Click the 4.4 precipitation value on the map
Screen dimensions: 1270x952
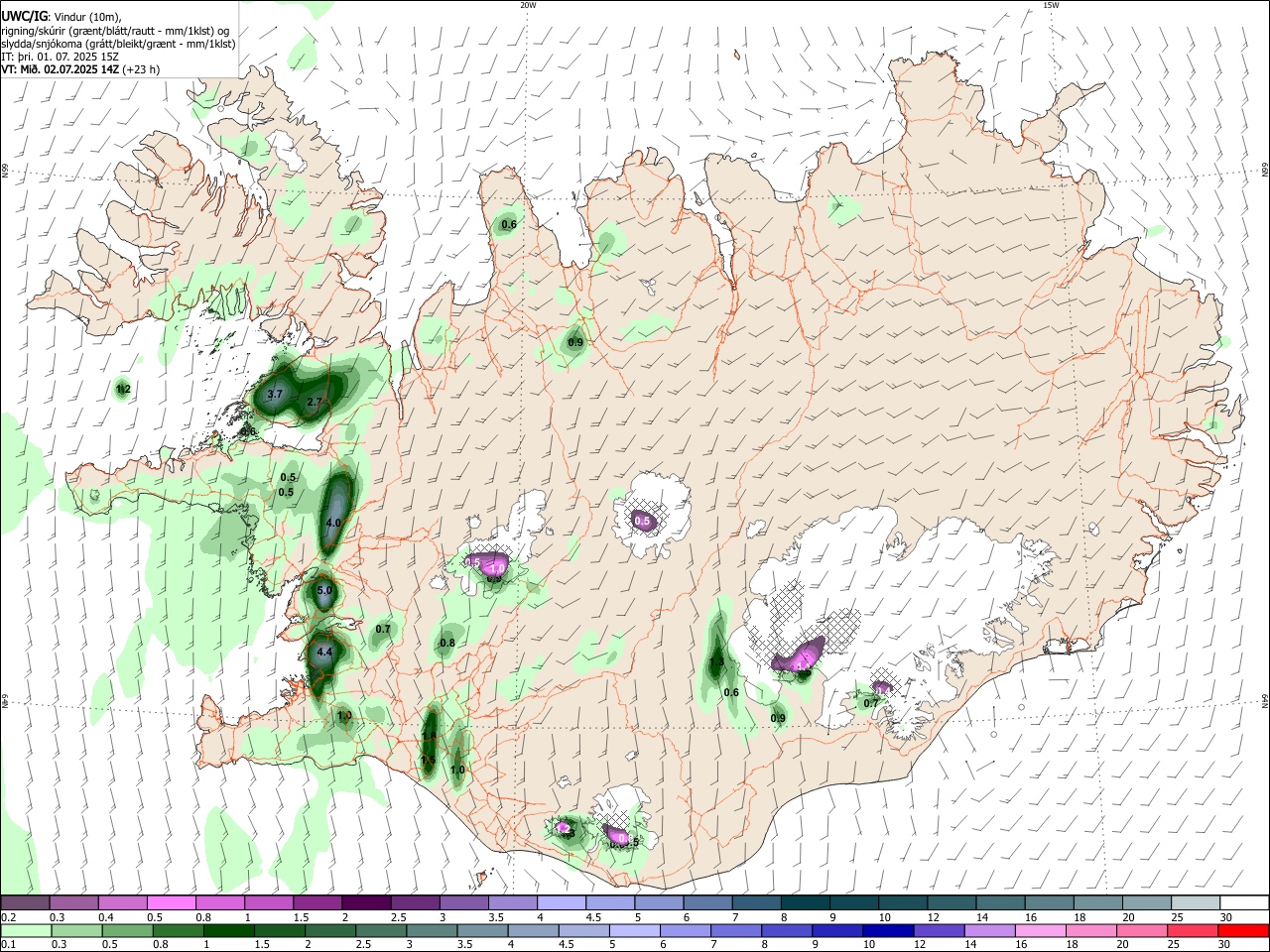(324, 653)
